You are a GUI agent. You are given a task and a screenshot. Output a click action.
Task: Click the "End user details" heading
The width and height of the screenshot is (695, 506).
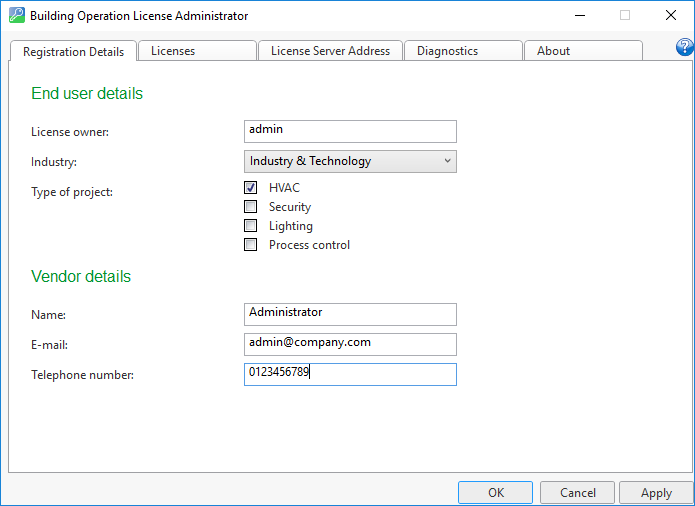(87, 93)
